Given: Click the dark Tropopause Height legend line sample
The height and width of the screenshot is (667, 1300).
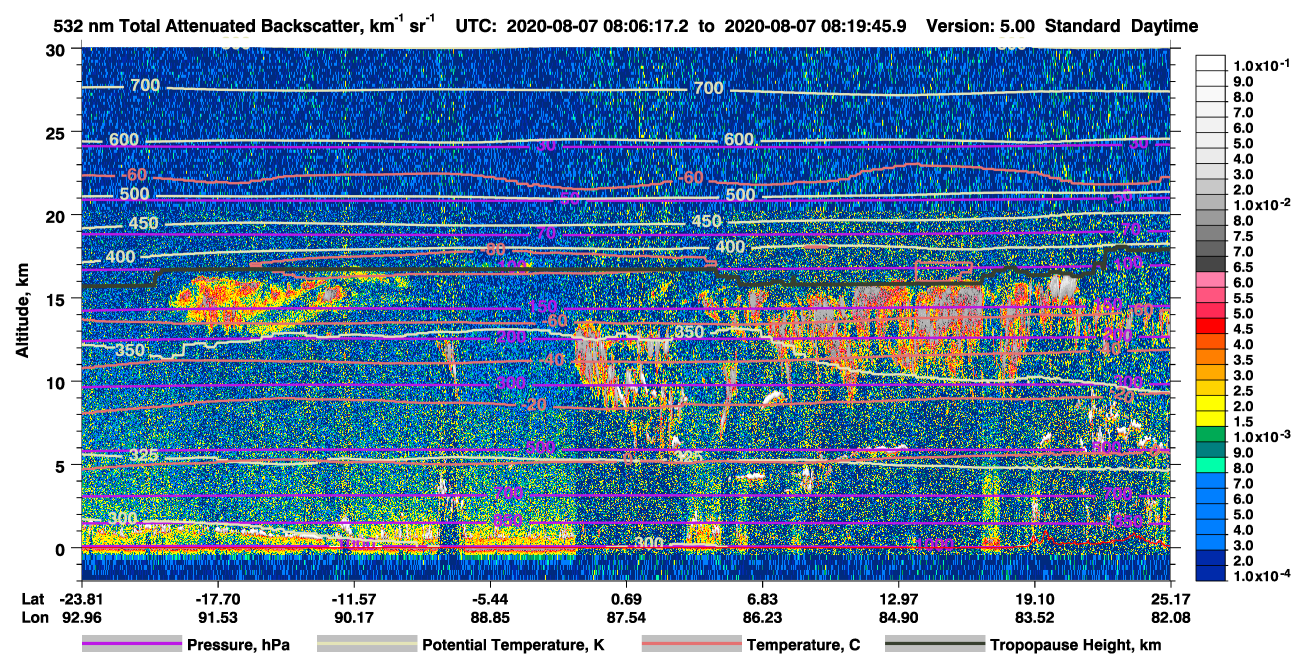Looking at the screenshot, I should [935, 645].
